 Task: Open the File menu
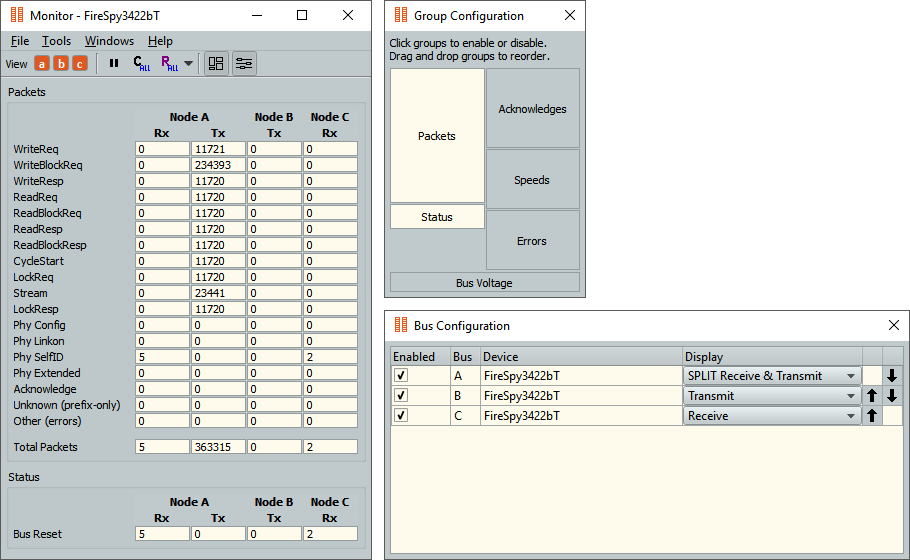coord(20,41)
